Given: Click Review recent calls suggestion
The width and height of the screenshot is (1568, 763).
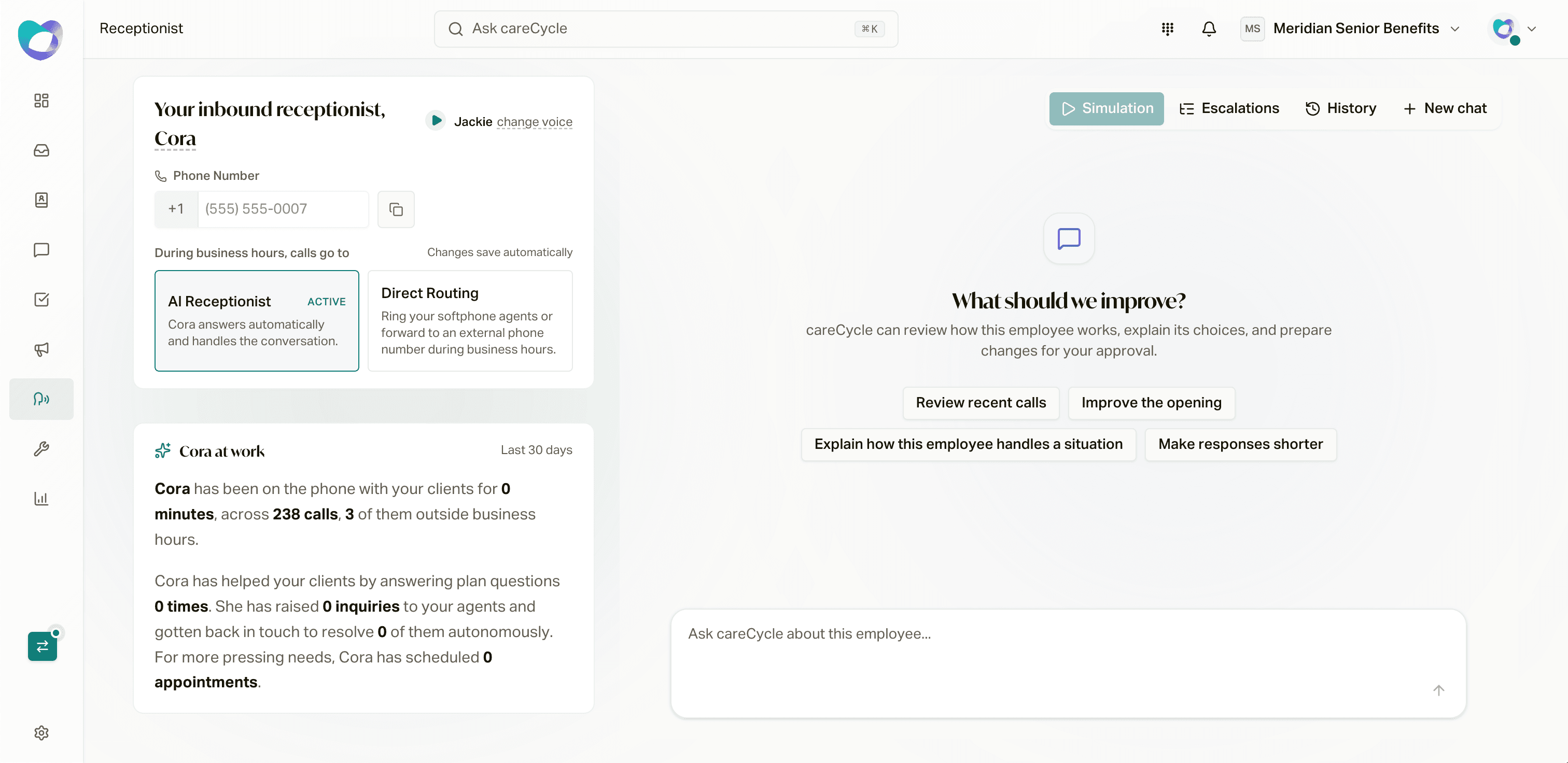Looking at the screenshot, I should (981, 403).
